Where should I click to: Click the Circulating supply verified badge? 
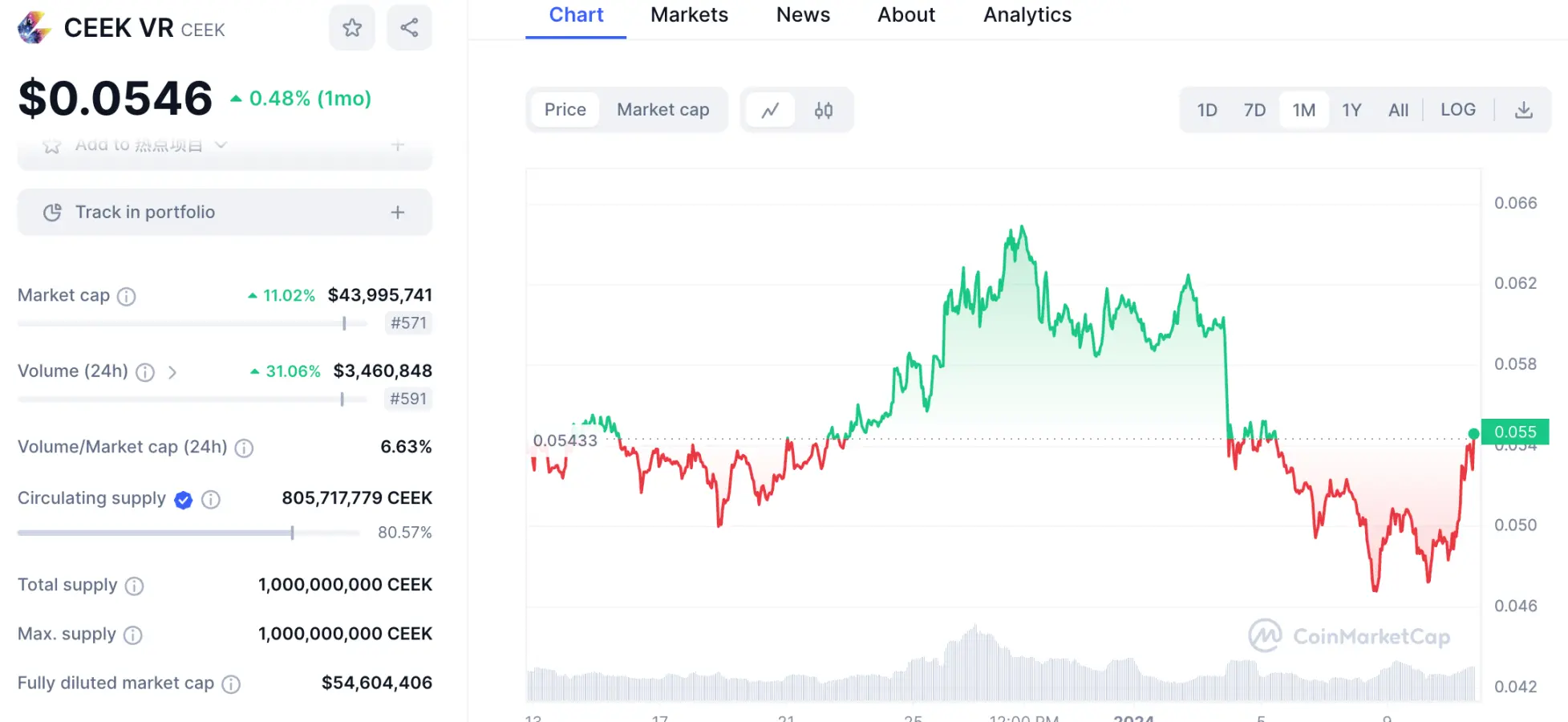pyautogui.click(x=184, y=500)
